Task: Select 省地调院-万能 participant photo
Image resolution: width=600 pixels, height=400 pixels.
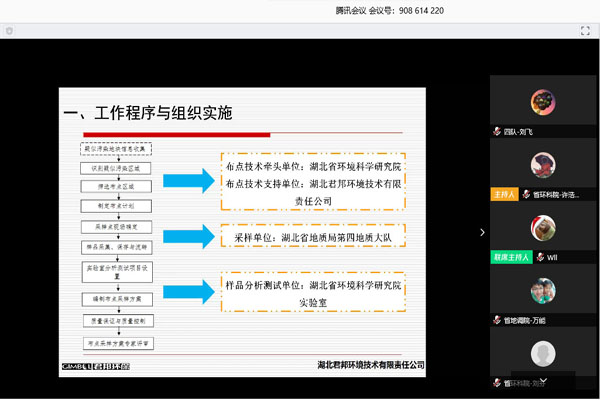Action: [x=543, y=292]
